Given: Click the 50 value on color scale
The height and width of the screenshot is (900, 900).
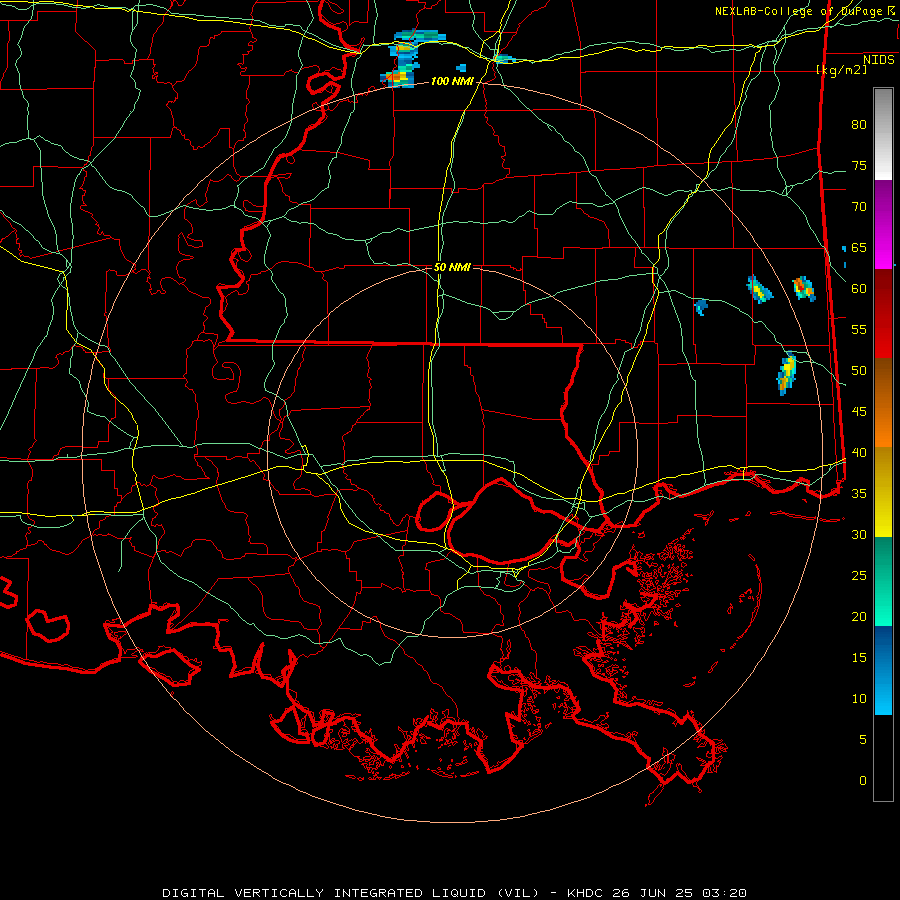Looking at the screenshot, I should pyautogui.click(x=859, y=371).
